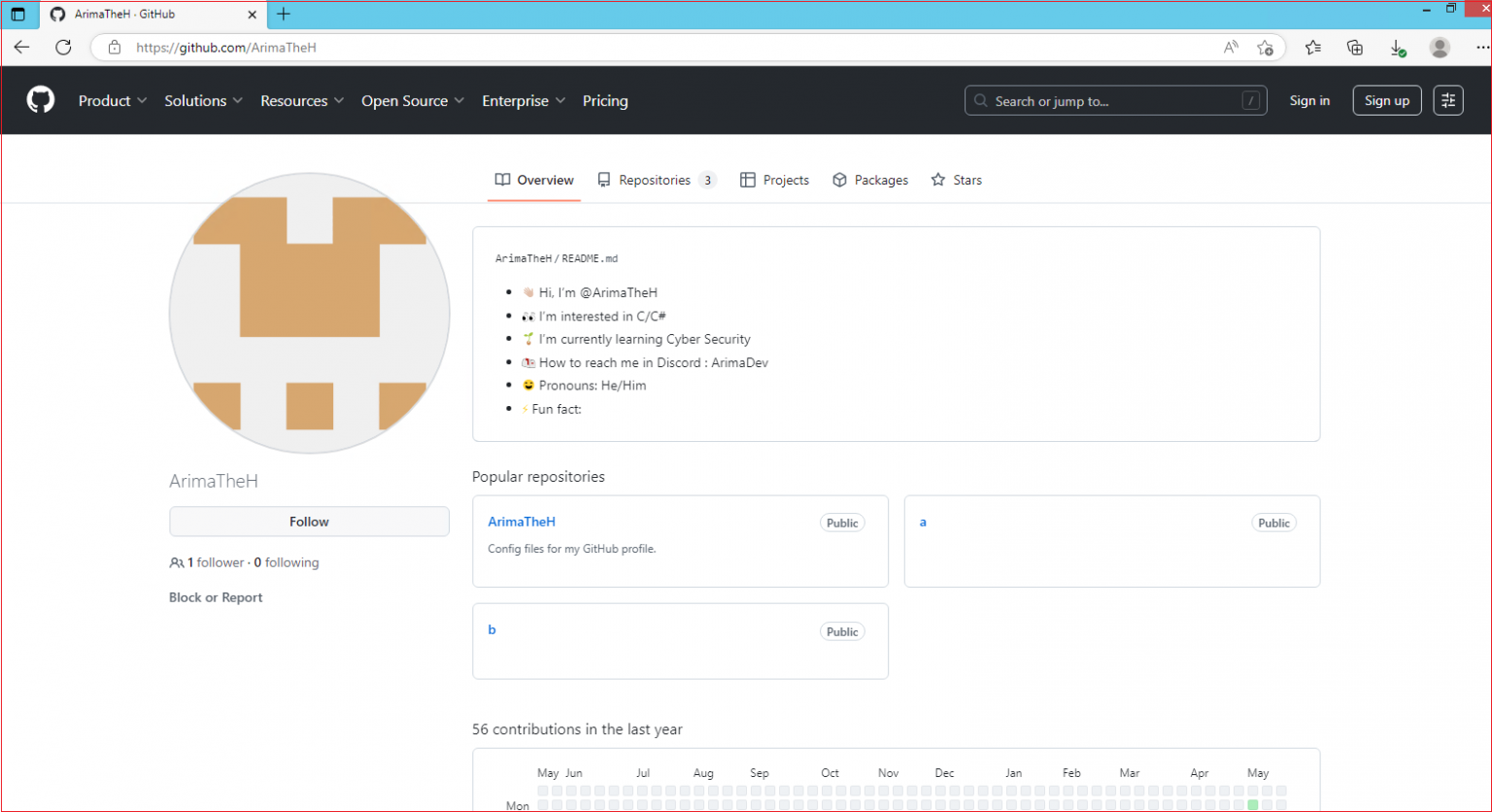Viewport: 1492px width, 812px height.
Task: Click the browser profile avatar icon
Action: tap(1440, 47)
